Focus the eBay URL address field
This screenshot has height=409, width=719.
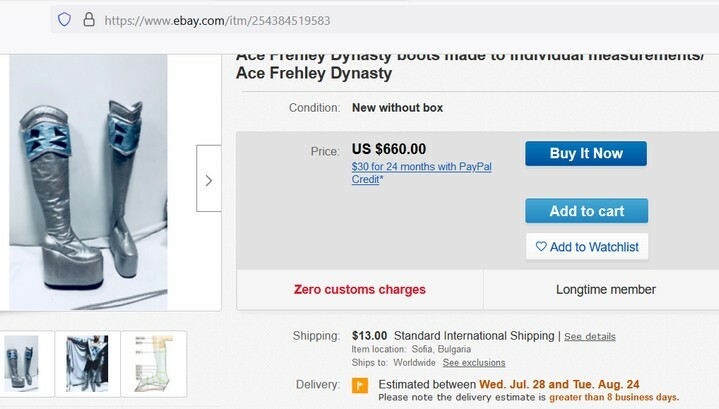(x=300, y=19)
